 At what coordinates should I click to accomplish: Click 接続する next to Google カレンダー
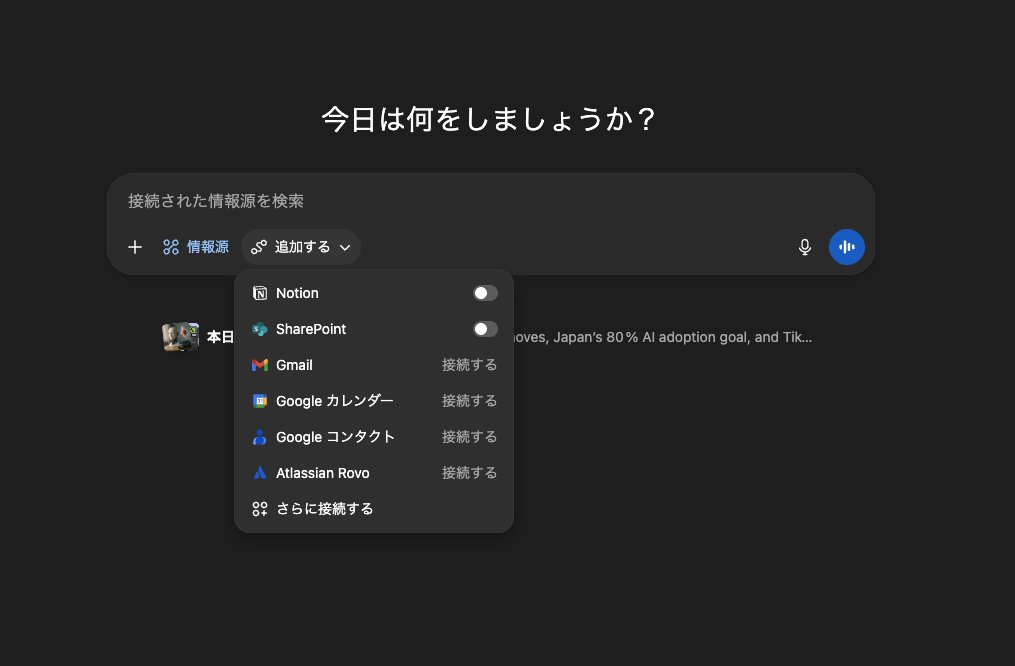click(469, 401)
